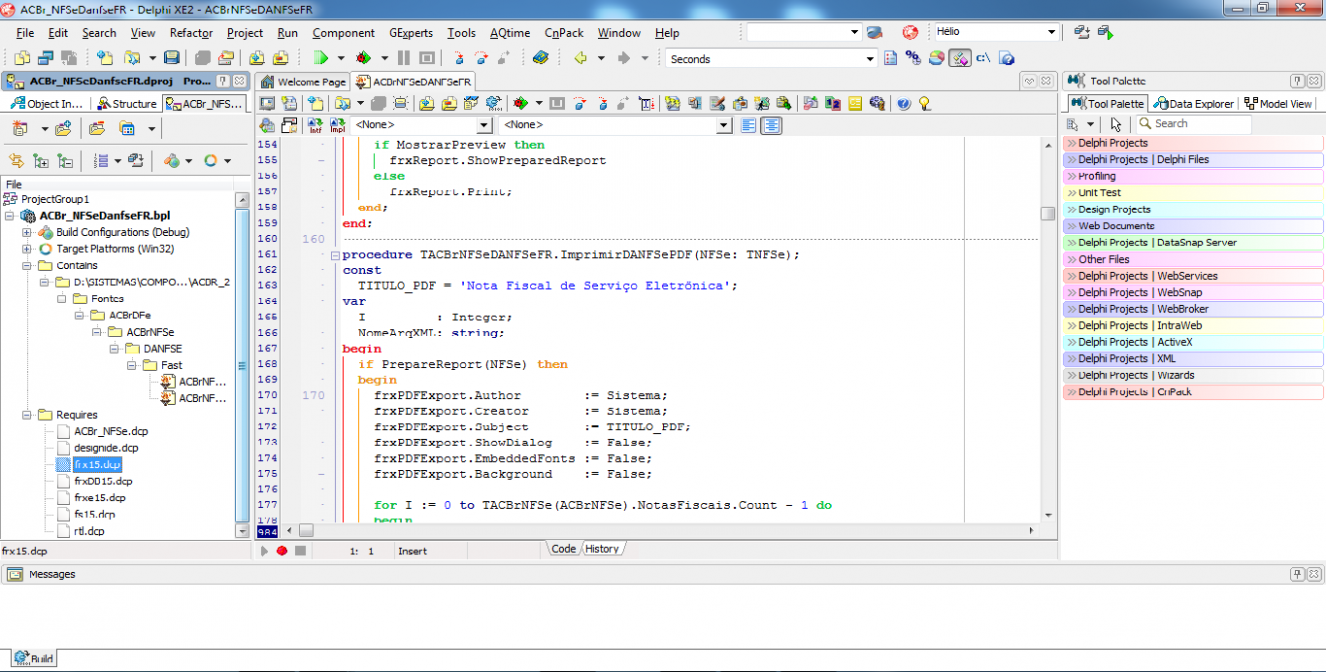Open the 'Hélio' desktop layout dropdown

coord(1051,32)
